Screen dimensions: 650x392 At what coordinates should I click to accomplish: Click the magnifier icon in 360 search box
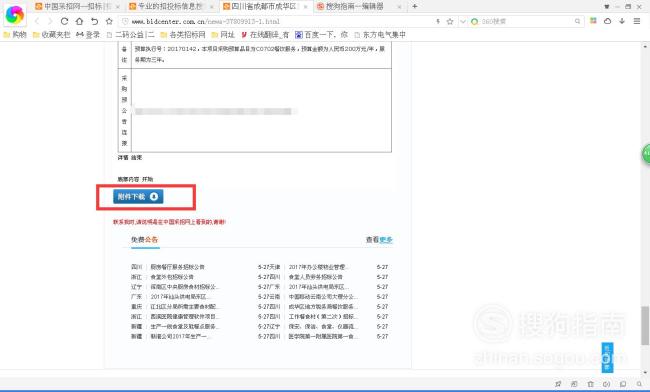pos(577,21)
